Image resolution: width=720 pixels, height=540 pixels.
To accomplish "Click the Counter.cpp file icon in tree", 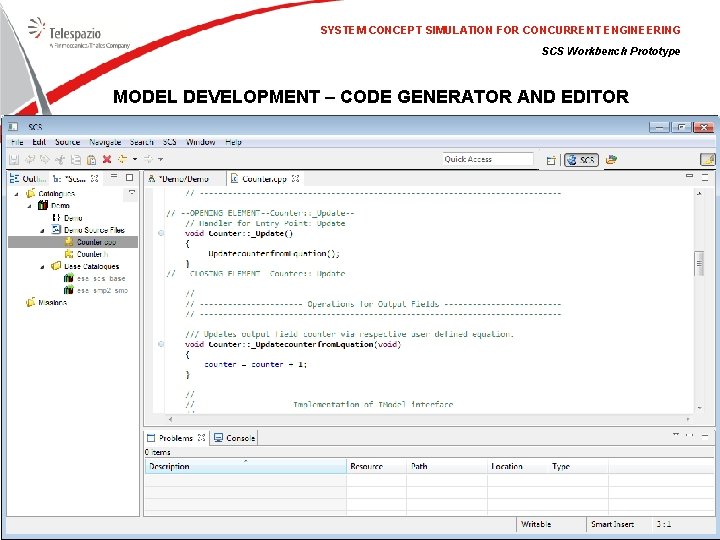I will 69,242.
